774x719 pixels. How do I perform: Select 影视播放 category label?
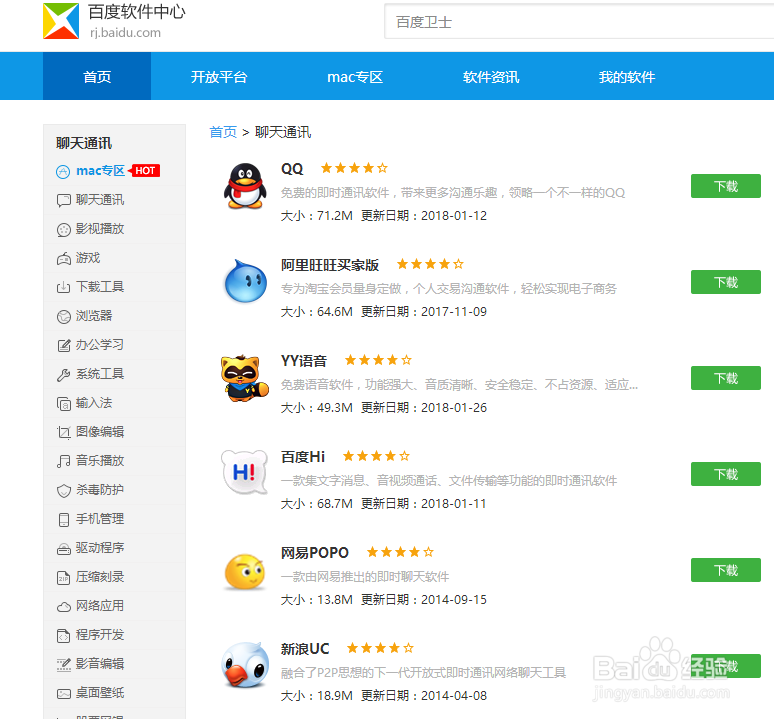click(x=100, y=228)
